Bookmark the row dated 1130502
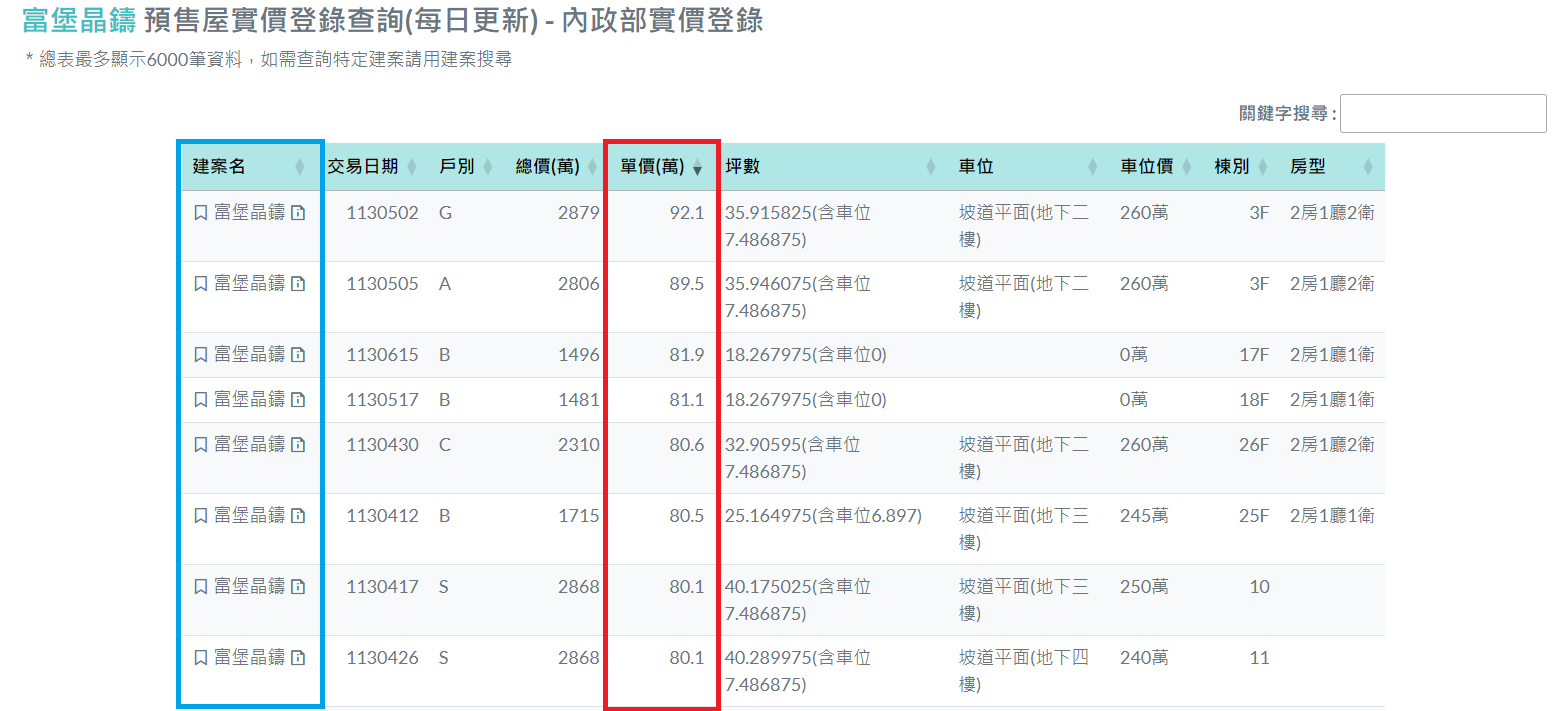Viewport: 1567px width, 711px height. pos(200,213)
